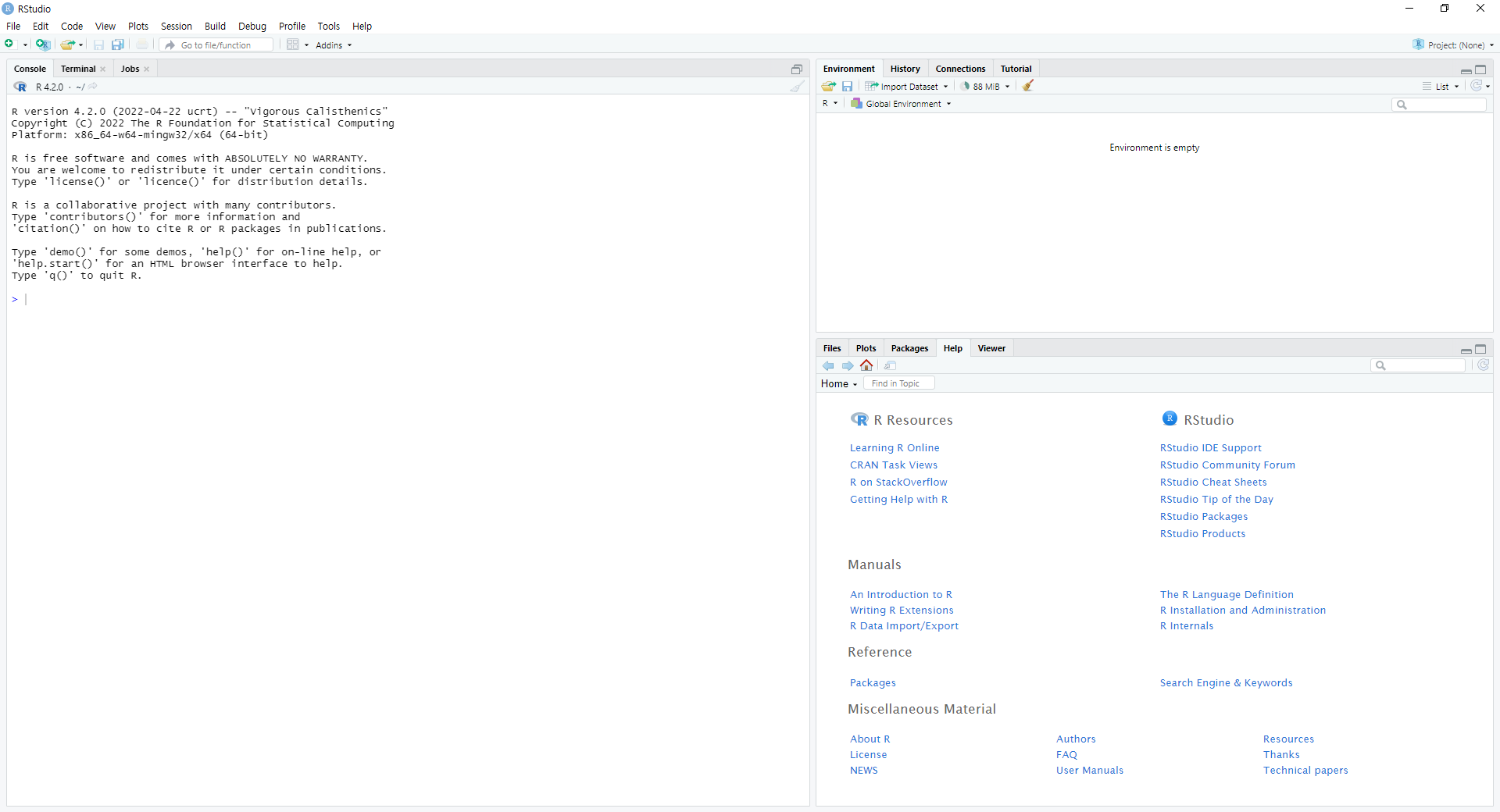Screen dimensions: 1500x812
Task: Open the Project (None) menu
Action: tap(1453, 45)
